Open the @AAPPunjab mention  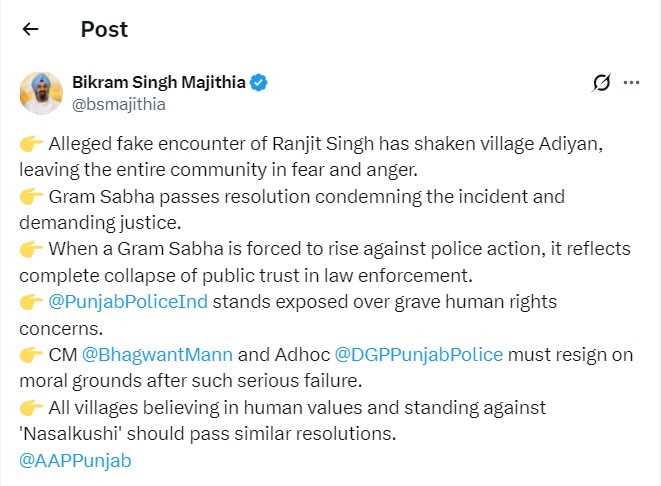click(75, 460)
